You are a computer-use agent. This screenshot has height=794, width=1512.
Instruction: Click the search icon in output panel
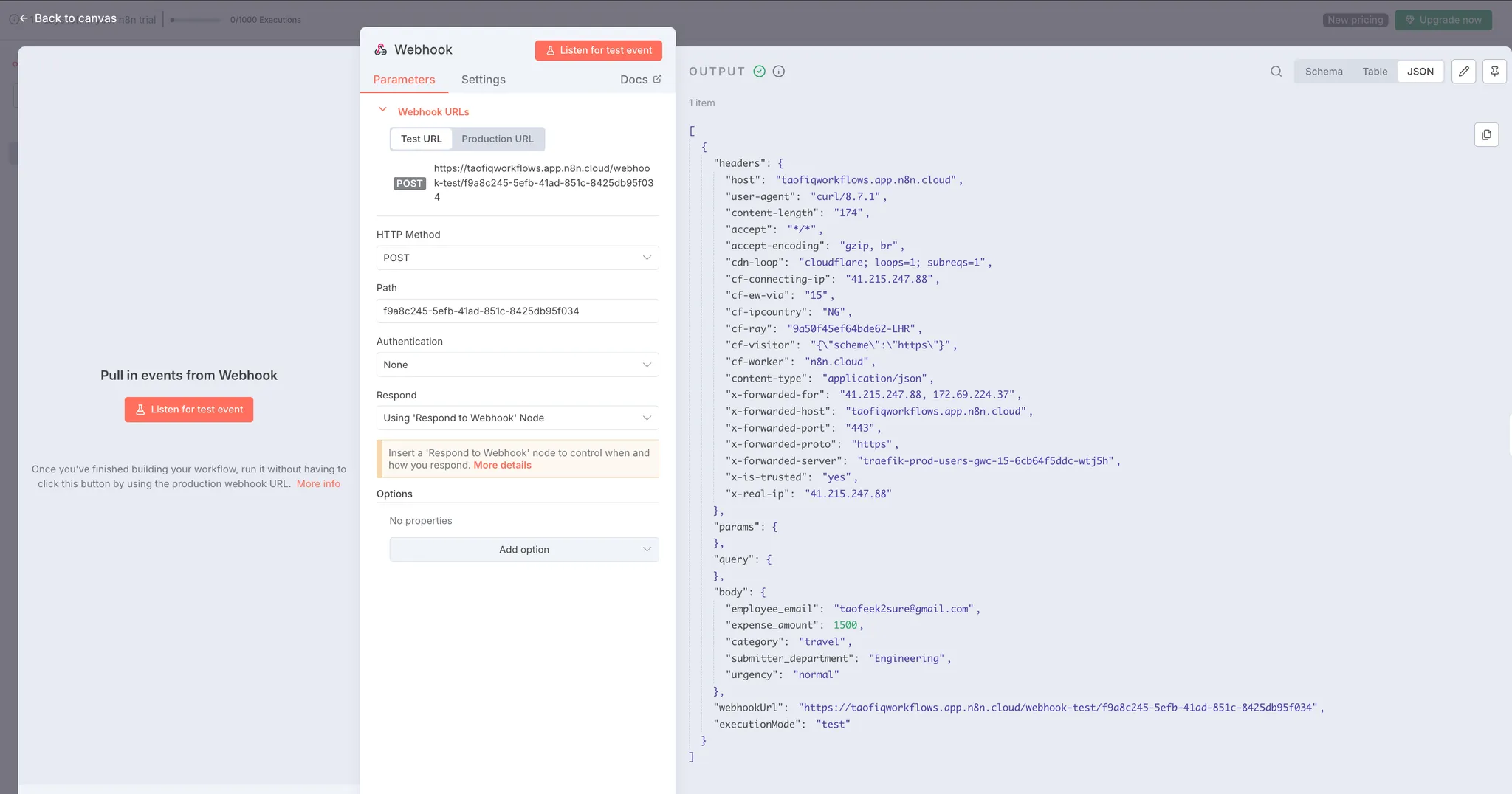[x=1276, y=72]
